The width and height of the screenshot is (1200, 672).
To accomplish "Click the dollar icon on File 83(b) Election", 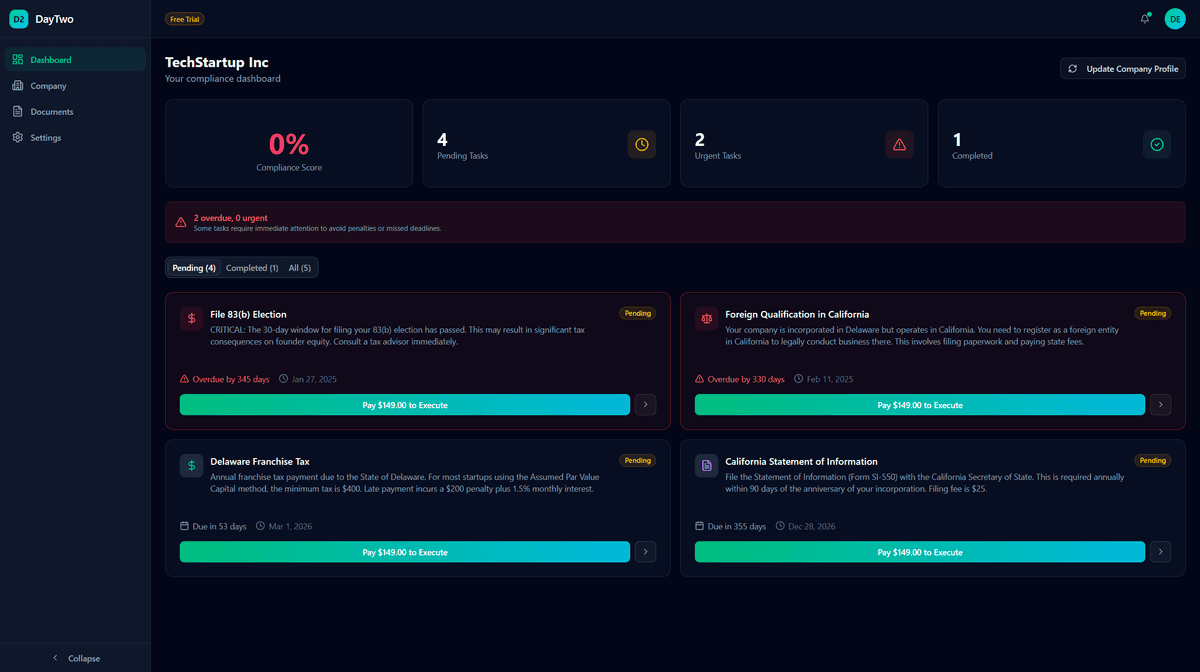I will pos(191,318).
